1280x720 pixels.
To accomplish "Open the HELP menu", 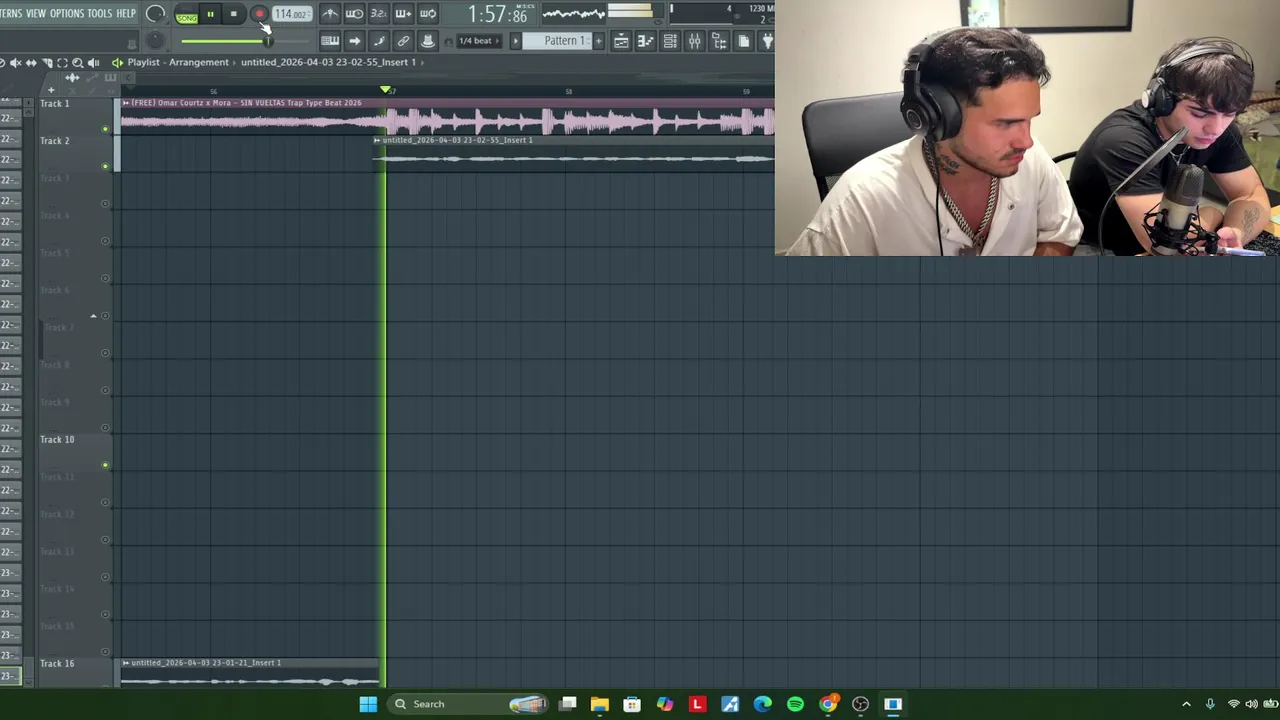I will click(126, 13).
